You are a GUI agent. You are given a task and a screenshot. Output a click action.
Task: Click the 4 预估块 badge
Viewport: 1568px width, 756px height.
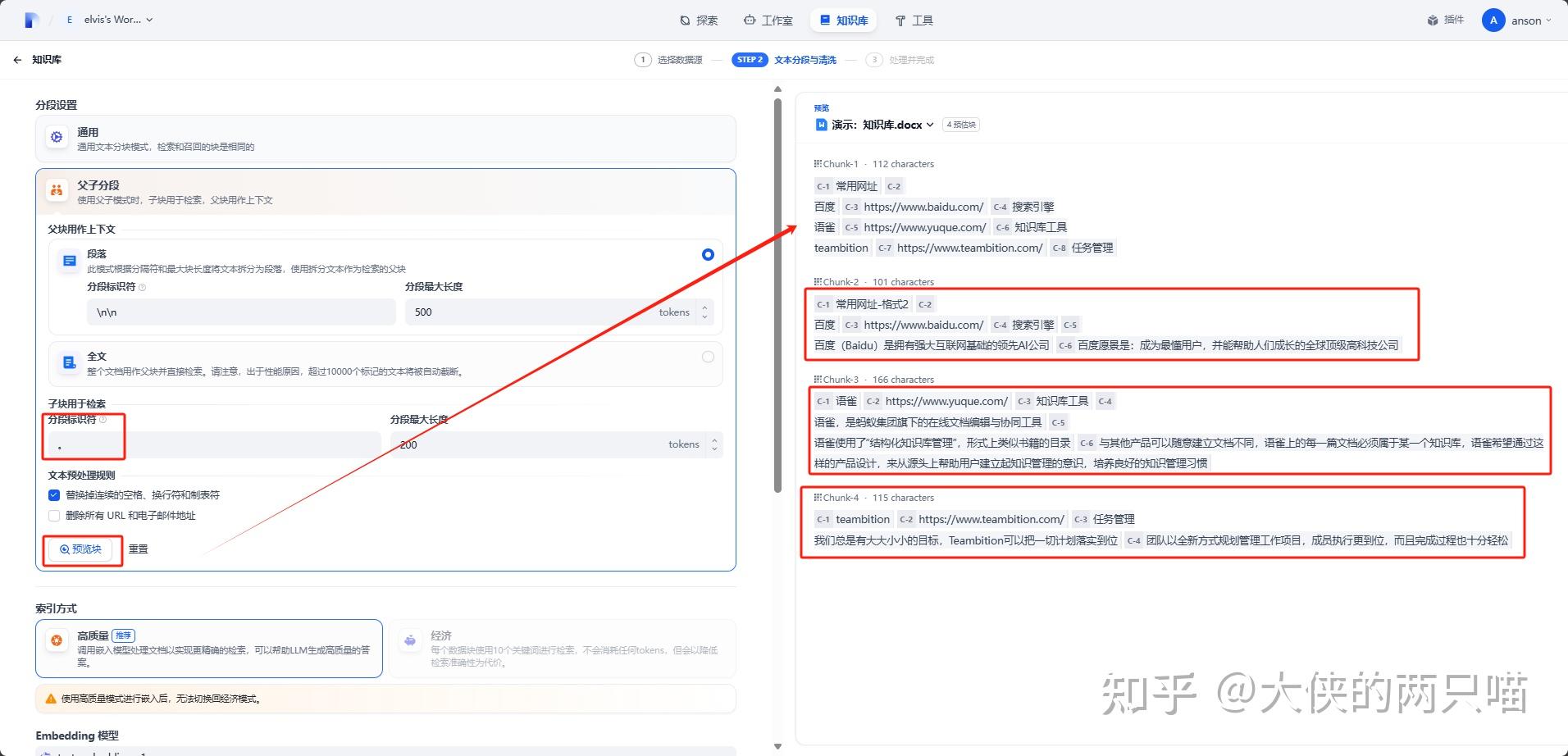[961, 125]
